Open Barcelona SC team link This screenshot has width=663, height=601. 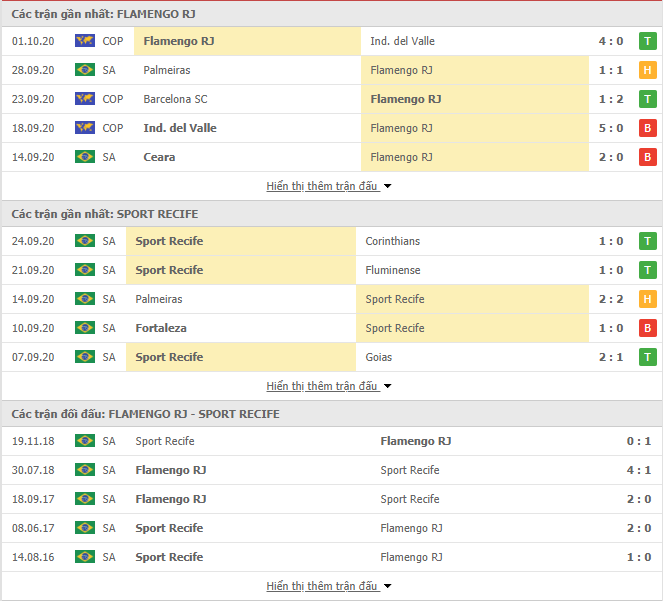coord(175,99)
